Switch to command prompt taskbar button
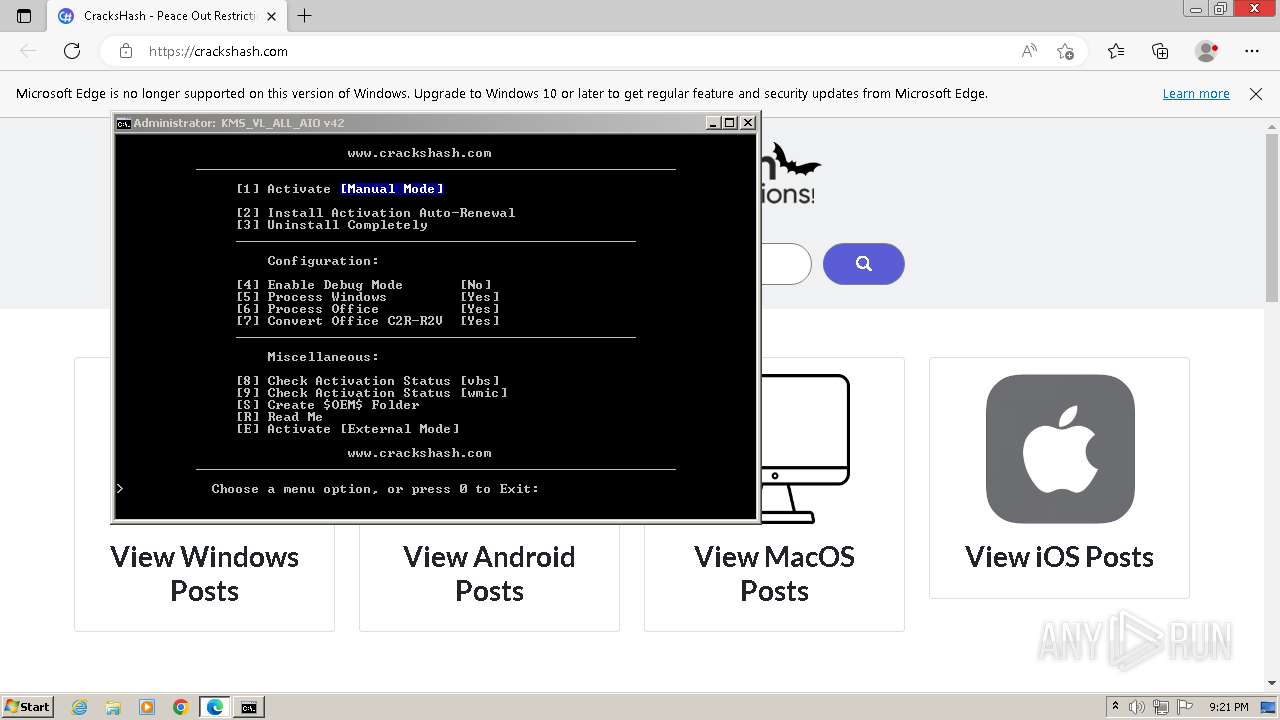The image size is (1280, 720). (x=249, y=707)
